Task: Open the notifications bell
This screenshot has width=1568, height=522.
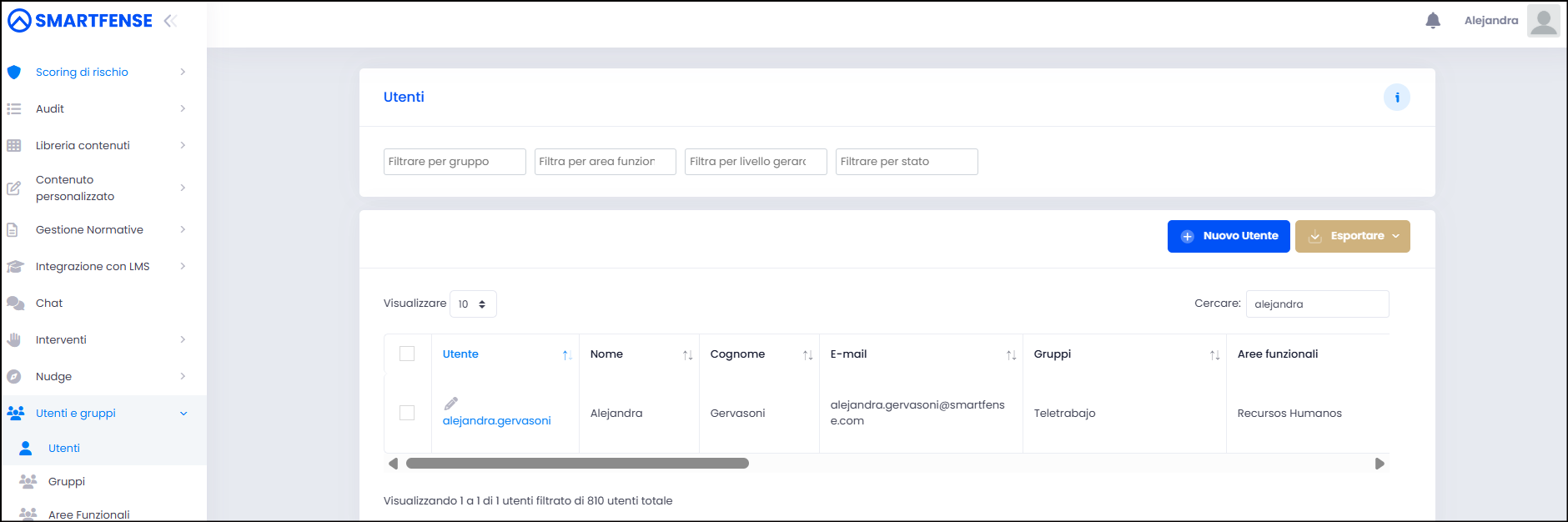Action: click(x=1433, y=21)
